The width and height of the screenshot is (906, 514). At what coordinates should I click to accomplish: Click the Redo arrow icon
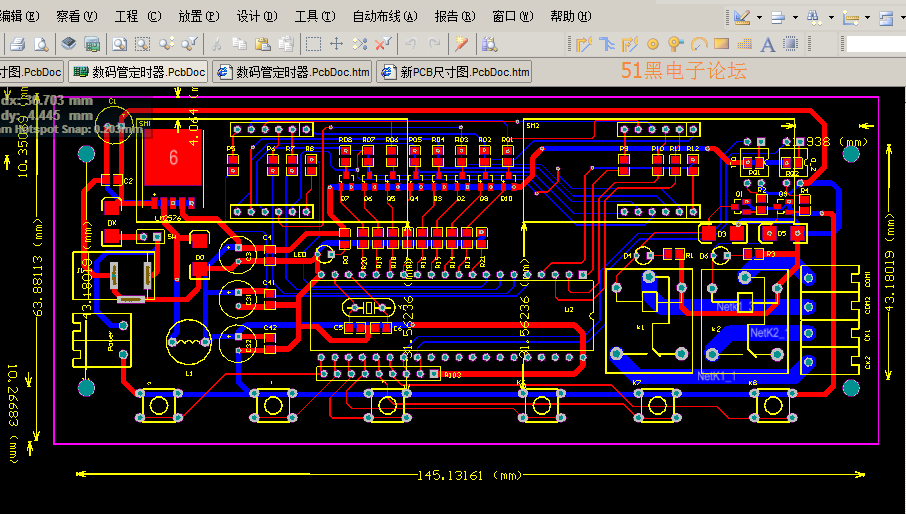point(435,44)
